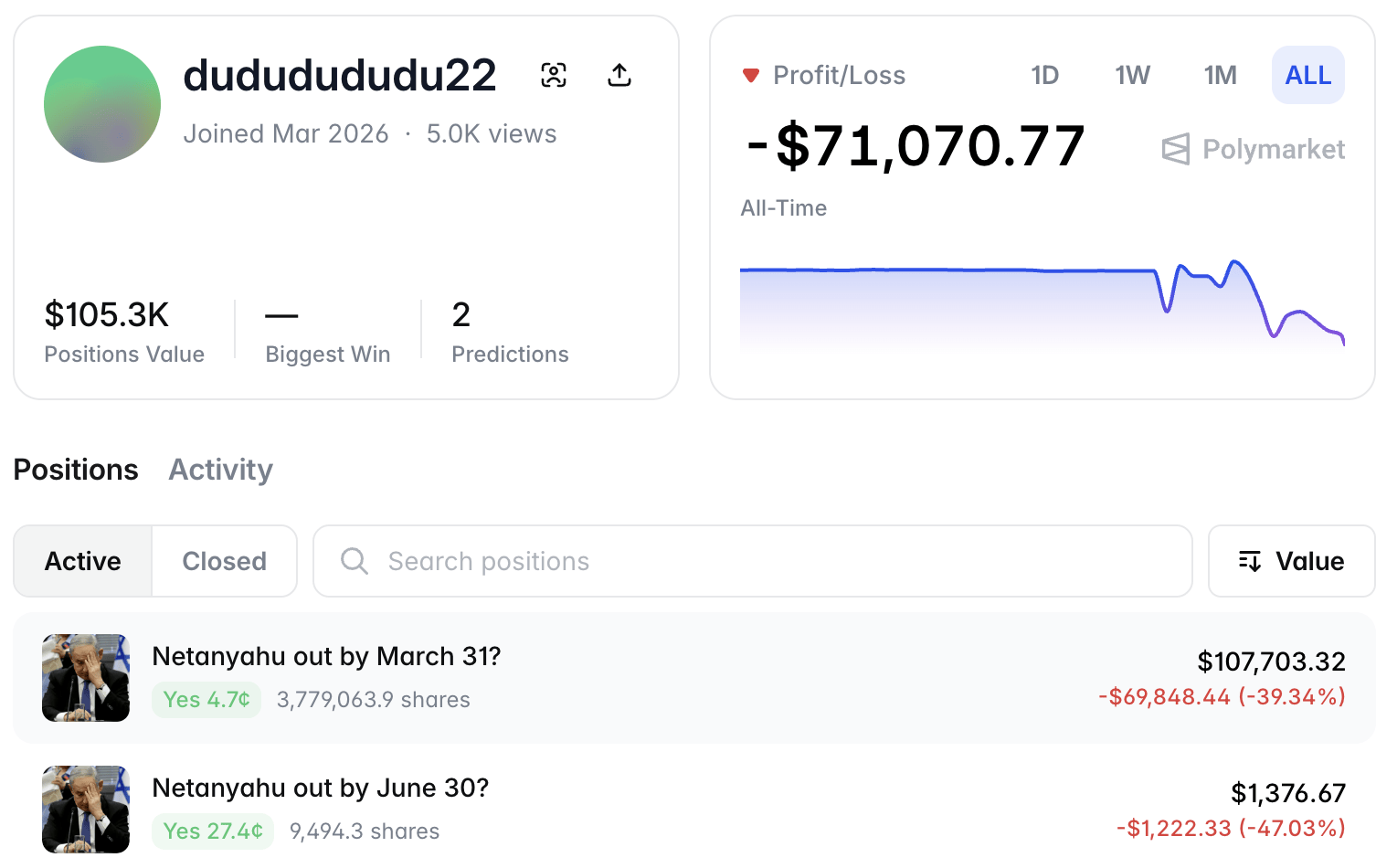Open the Value sort dropdown
This screenshot has width=1376, height=868.
(1291, 561)
